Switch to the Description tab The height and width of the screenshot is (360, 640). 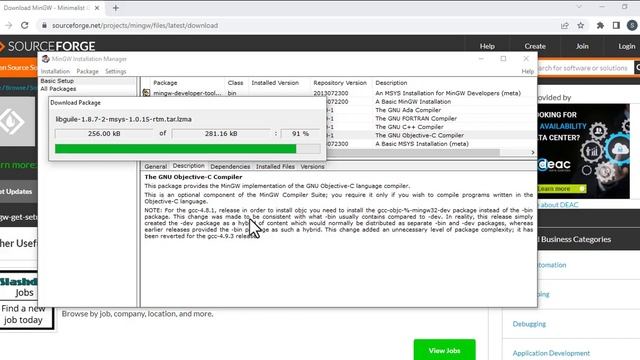click(x=189, y=166)
